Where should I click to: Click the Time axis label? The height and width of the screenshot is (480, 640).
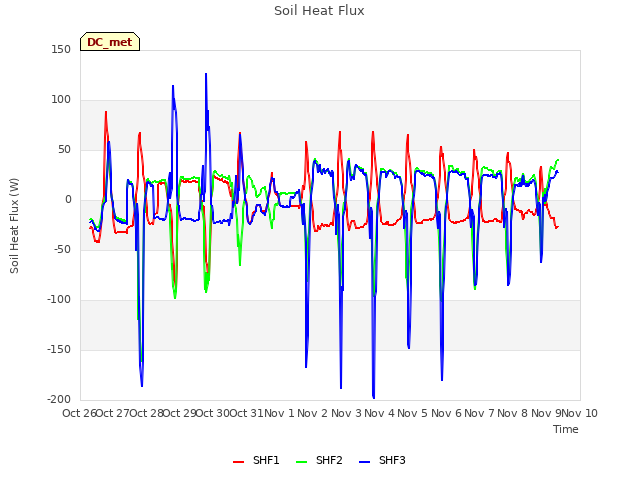coord(566,429)
